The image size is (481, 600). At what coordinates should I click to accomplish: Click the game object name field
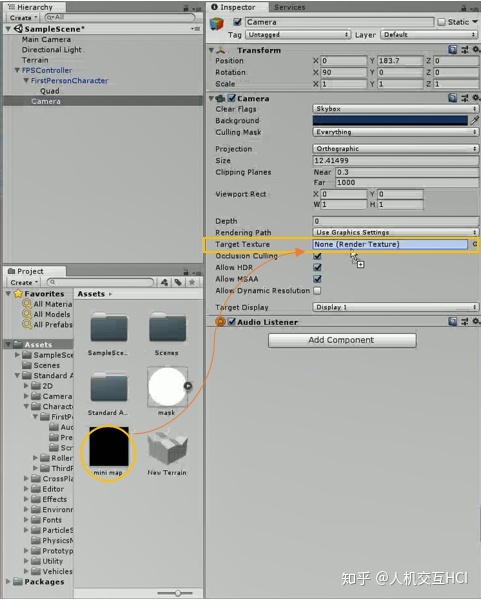click(339, 22)
